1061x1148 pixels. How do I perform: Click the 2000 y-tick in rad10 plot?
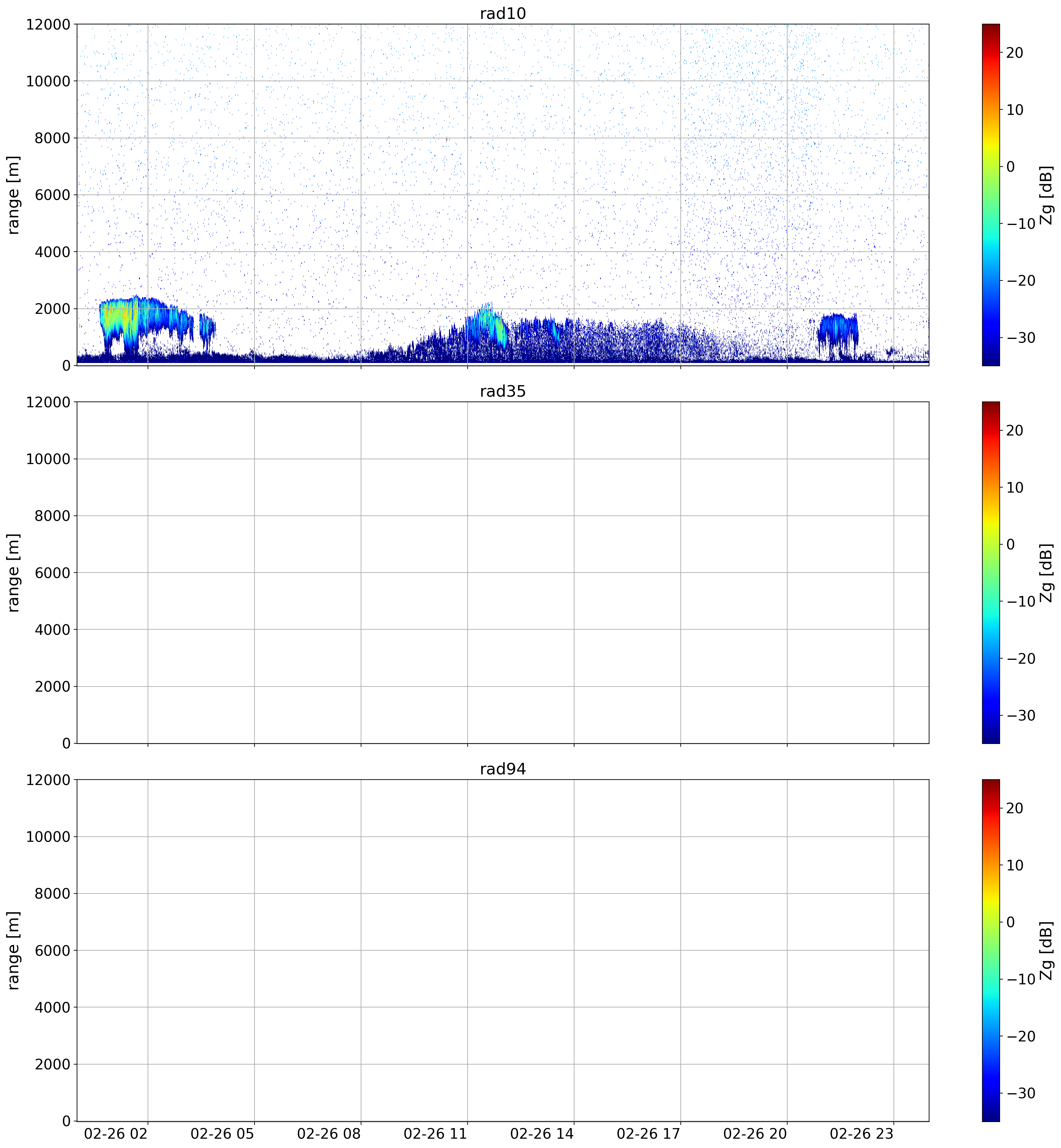click(52, 309)
